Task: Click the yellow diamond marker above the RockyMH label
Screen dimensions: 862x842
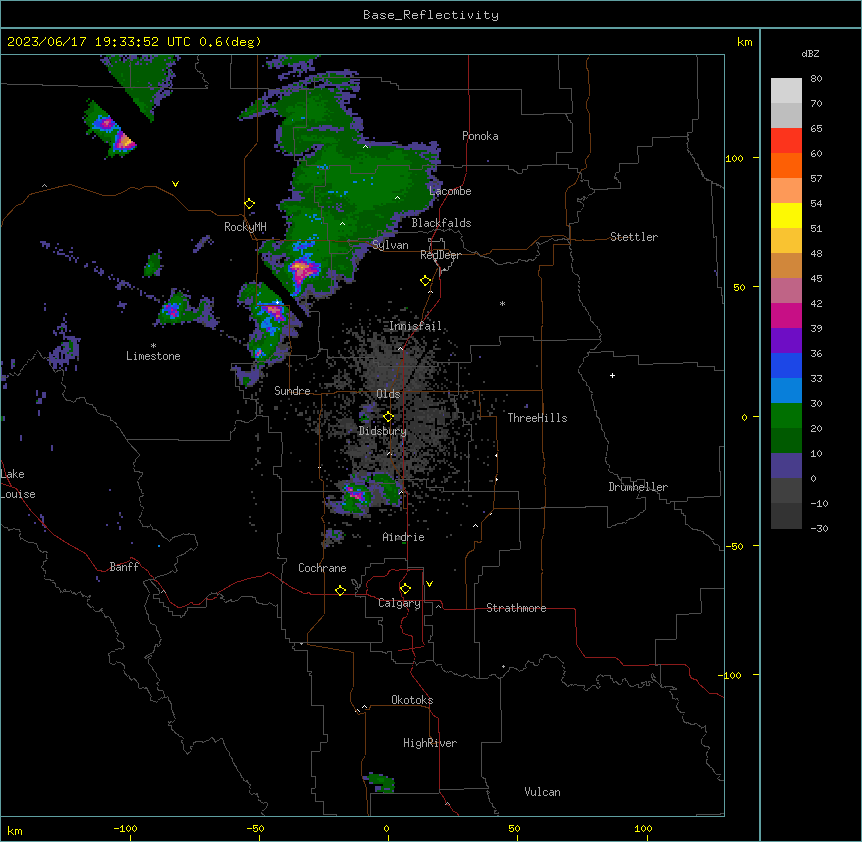Action: coord(250,204)
